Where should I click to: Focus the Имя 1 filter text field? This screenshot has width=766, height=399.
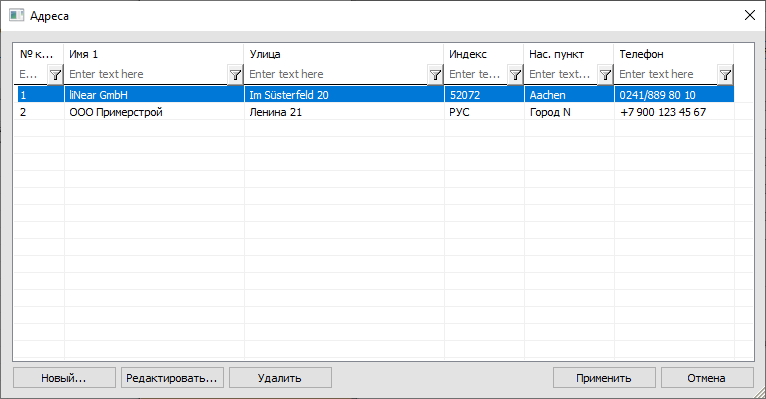click(146, 74)
